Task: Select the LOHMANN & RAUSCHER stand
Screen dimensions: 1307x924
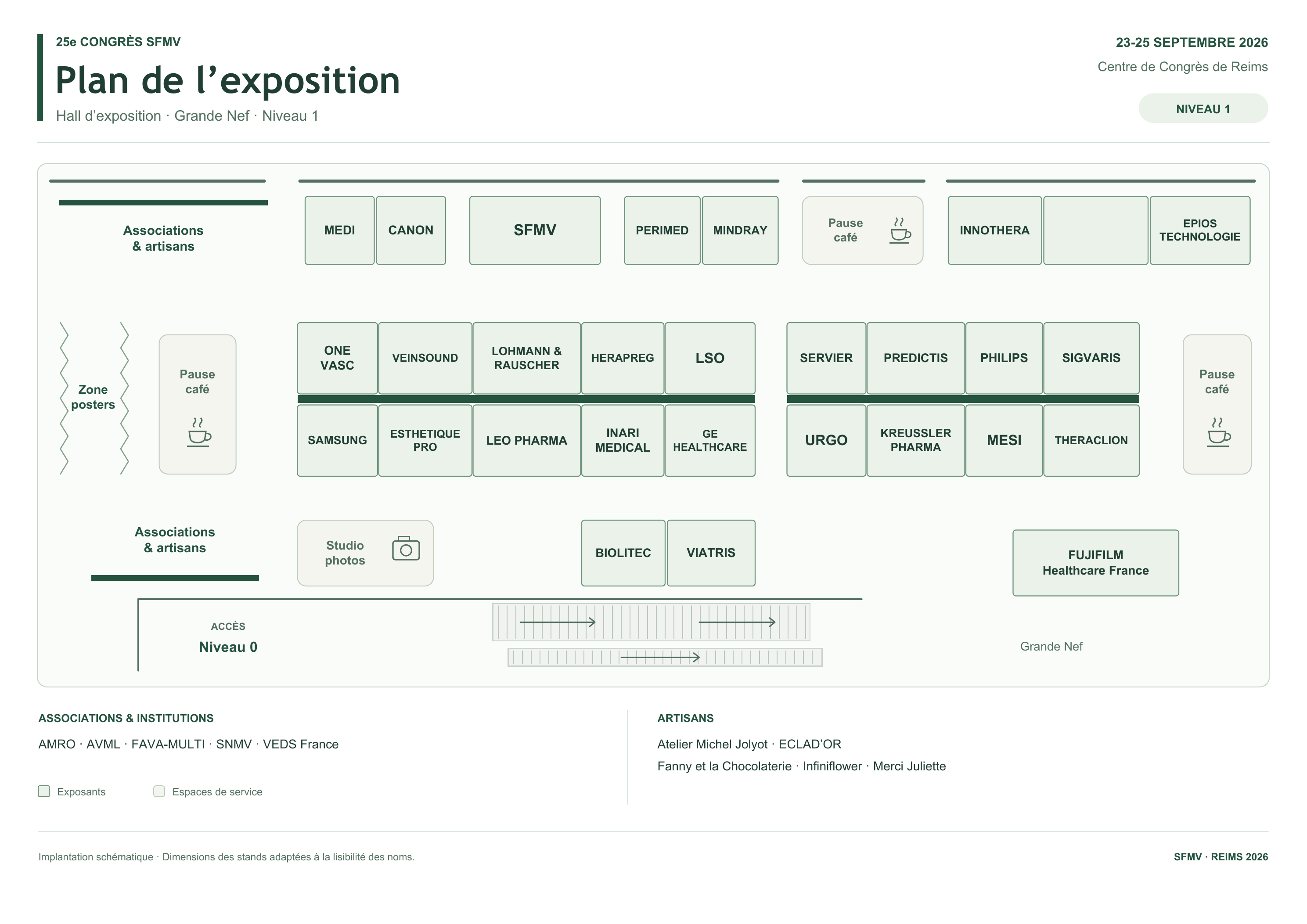Action: coord(526,358)
